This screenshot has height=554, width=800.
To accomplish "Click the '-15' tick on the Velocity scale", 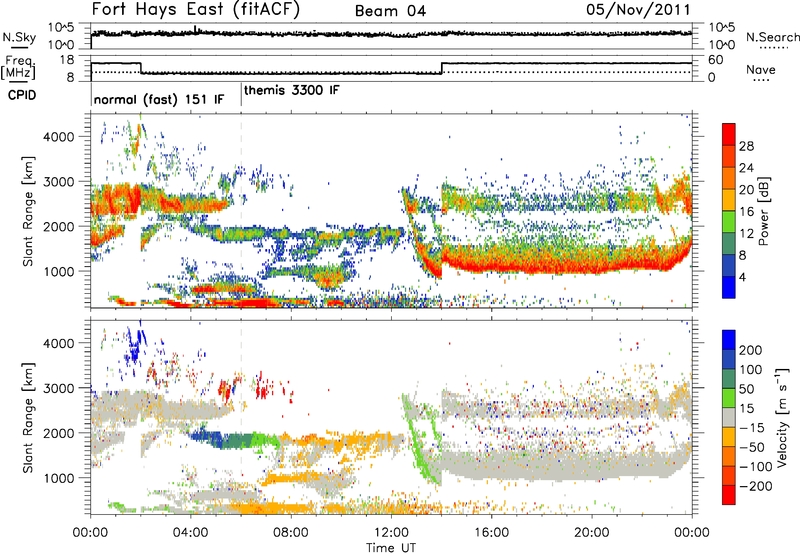I will click(751, 428).
